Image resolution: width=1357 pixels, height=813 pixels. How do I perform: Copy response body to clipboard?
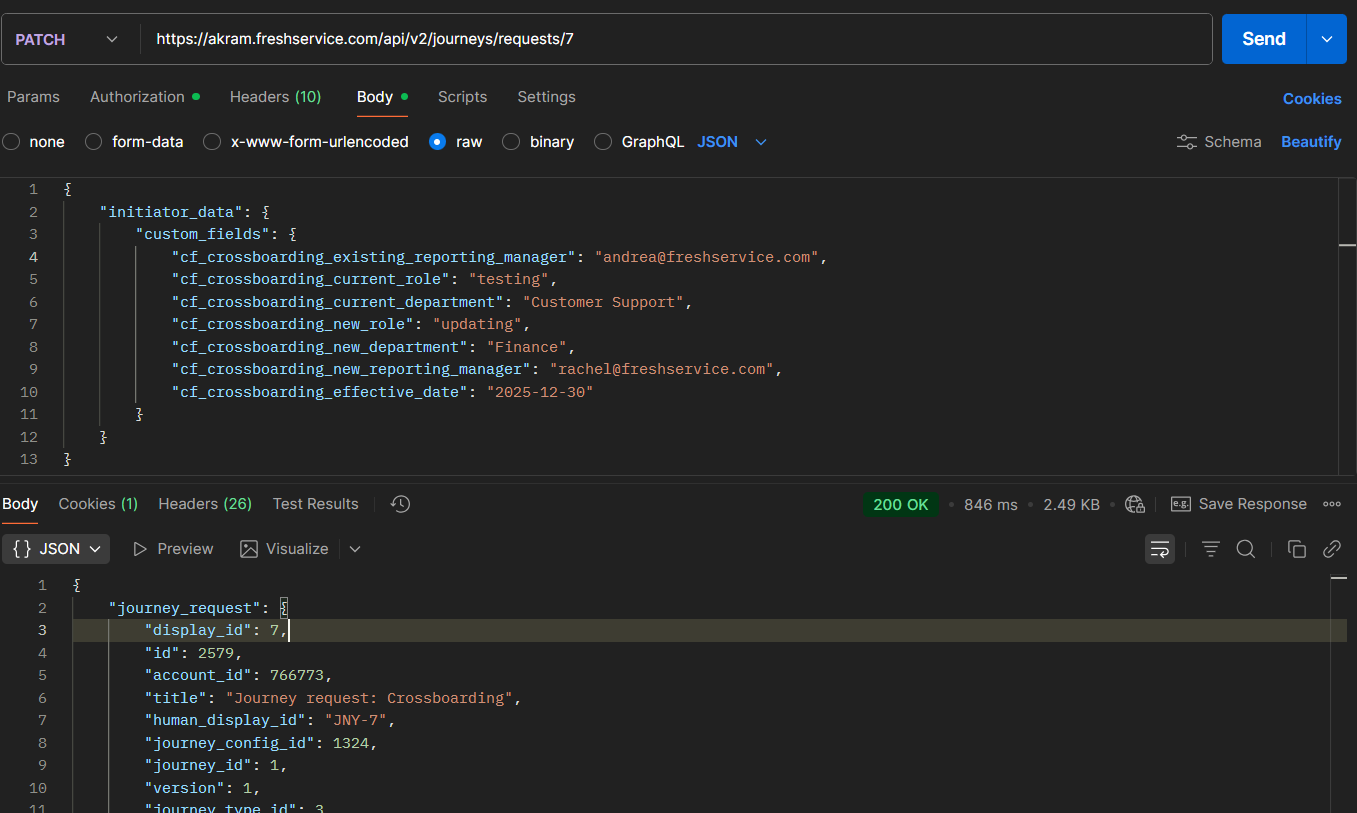(x=1296, y=548)
